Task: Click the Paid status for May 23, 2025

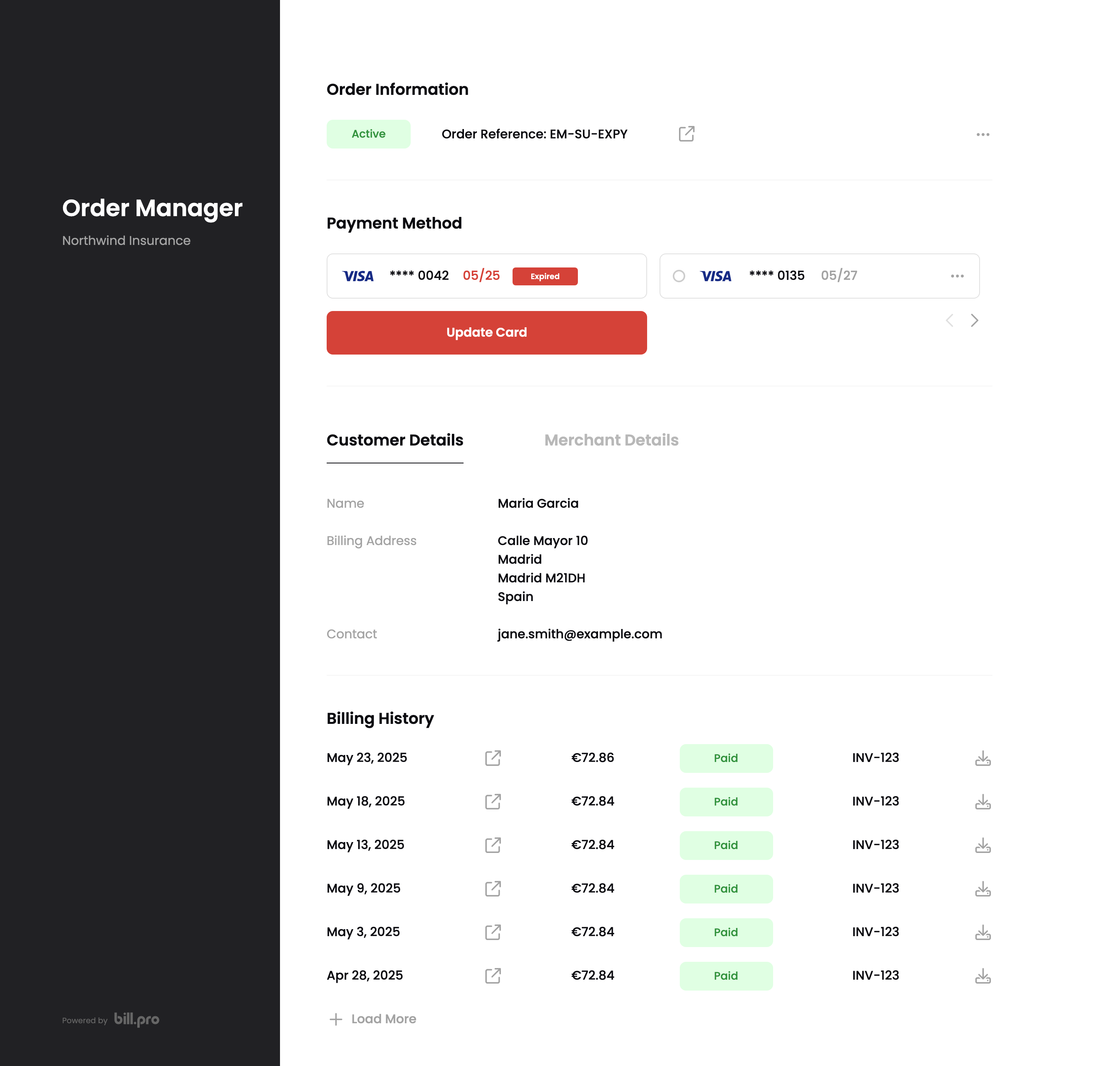Action: pyautogui.click(x=725, y=758)
